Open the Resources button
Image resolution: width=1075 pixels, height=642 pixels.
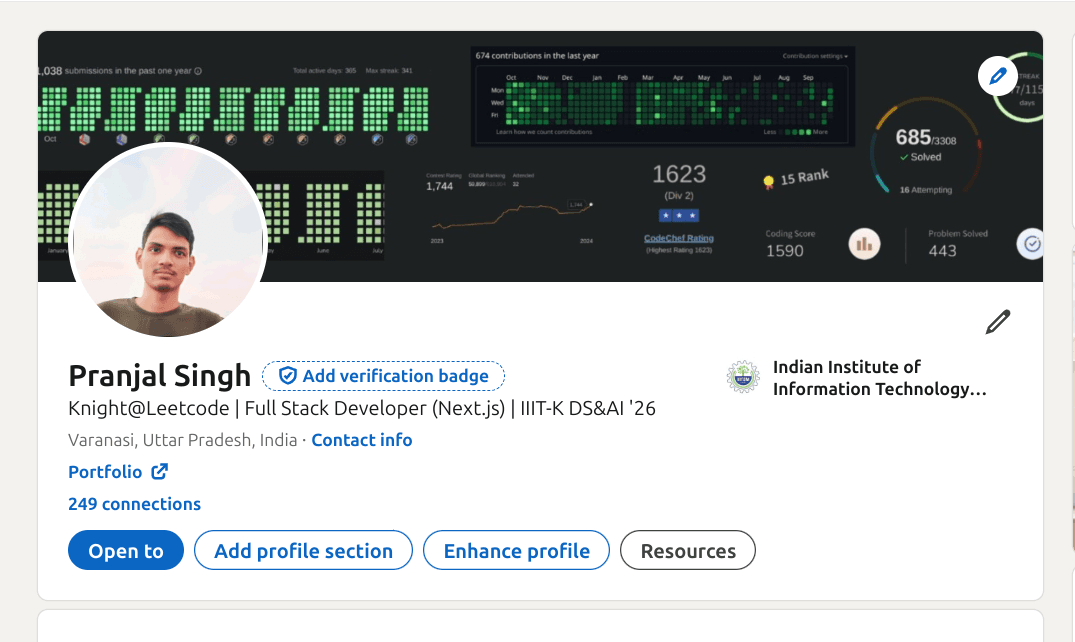688,550
